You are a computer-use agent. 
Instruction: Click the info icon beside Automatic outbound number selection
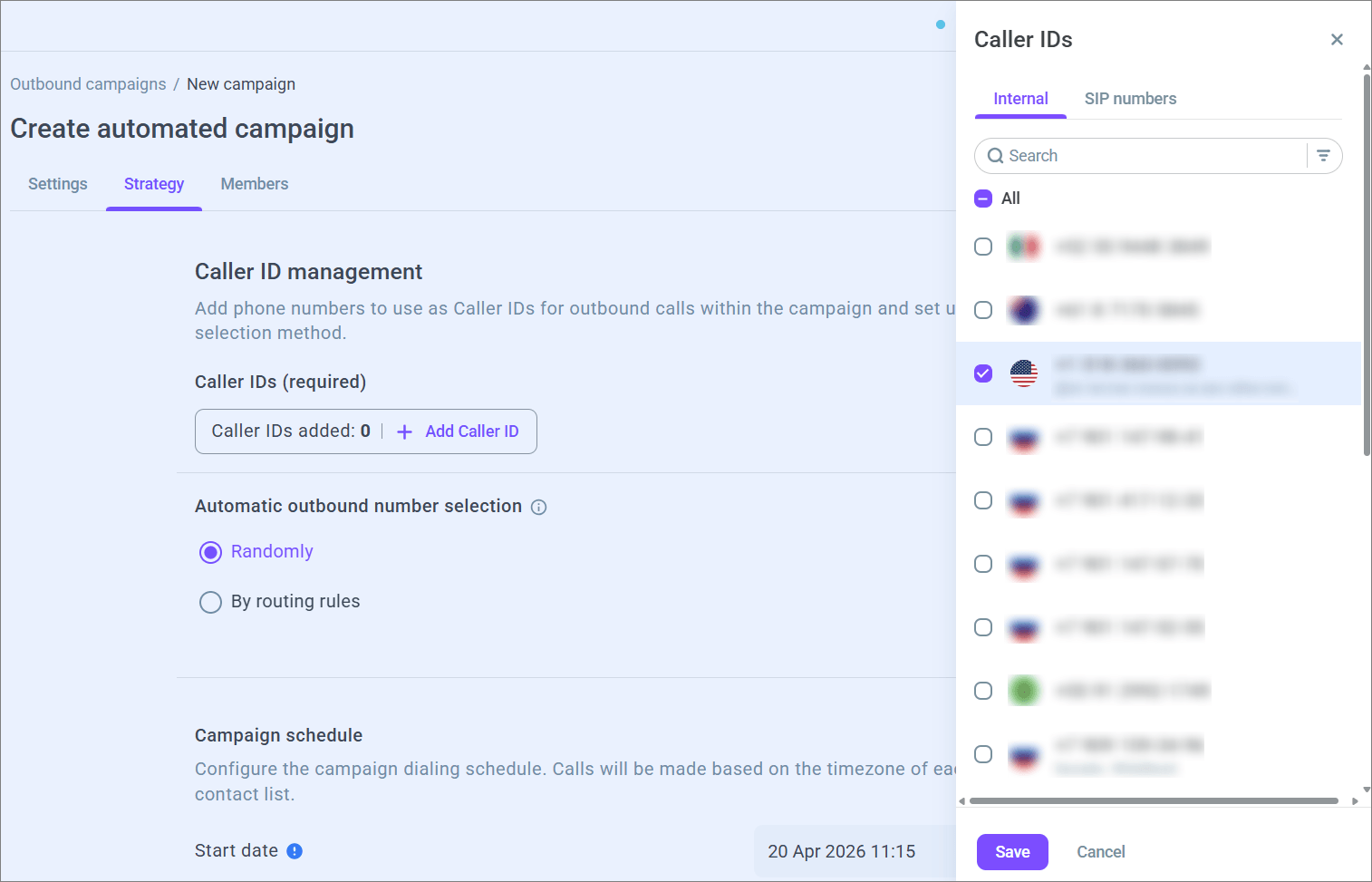click(x=538, y=507)
